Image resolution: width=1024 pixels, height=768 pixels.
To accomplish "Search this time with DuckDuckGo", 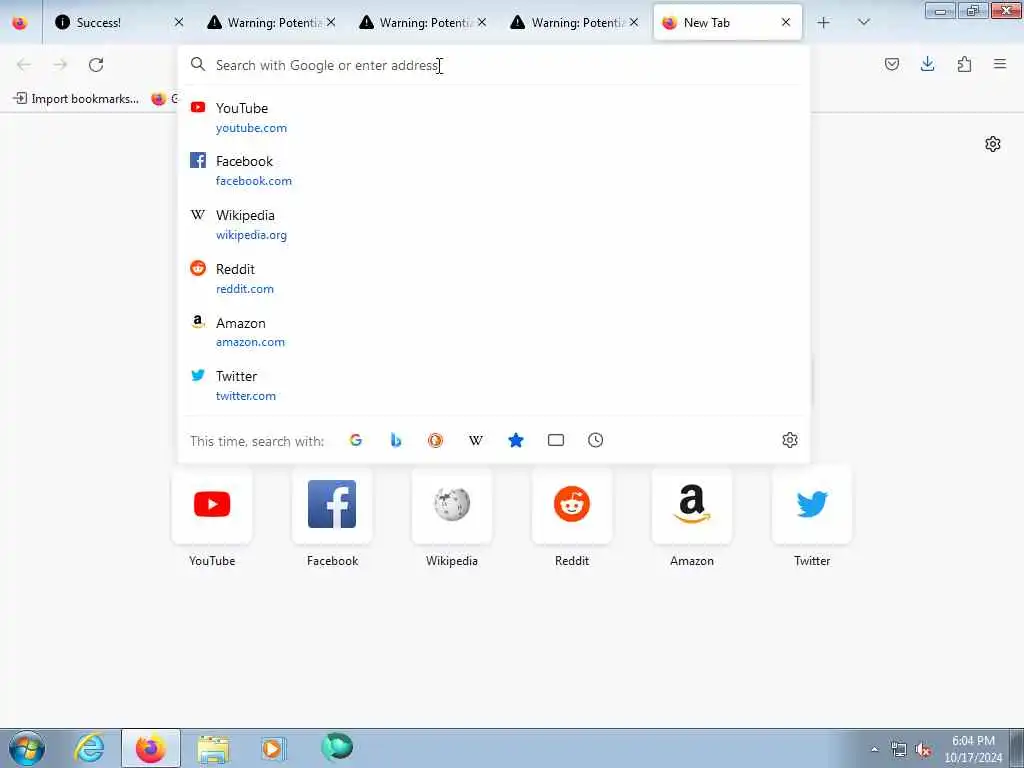I will point(436,440).
